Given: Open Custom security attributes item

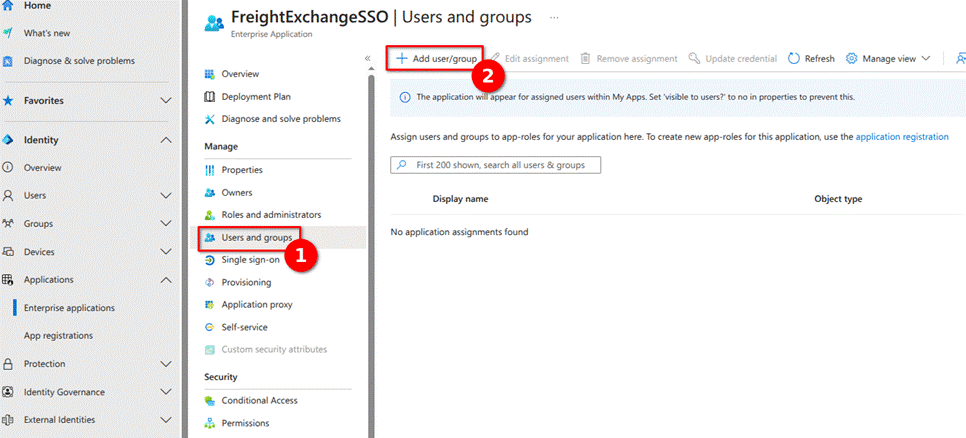Looking at the screenshot, I should point(274,349).
